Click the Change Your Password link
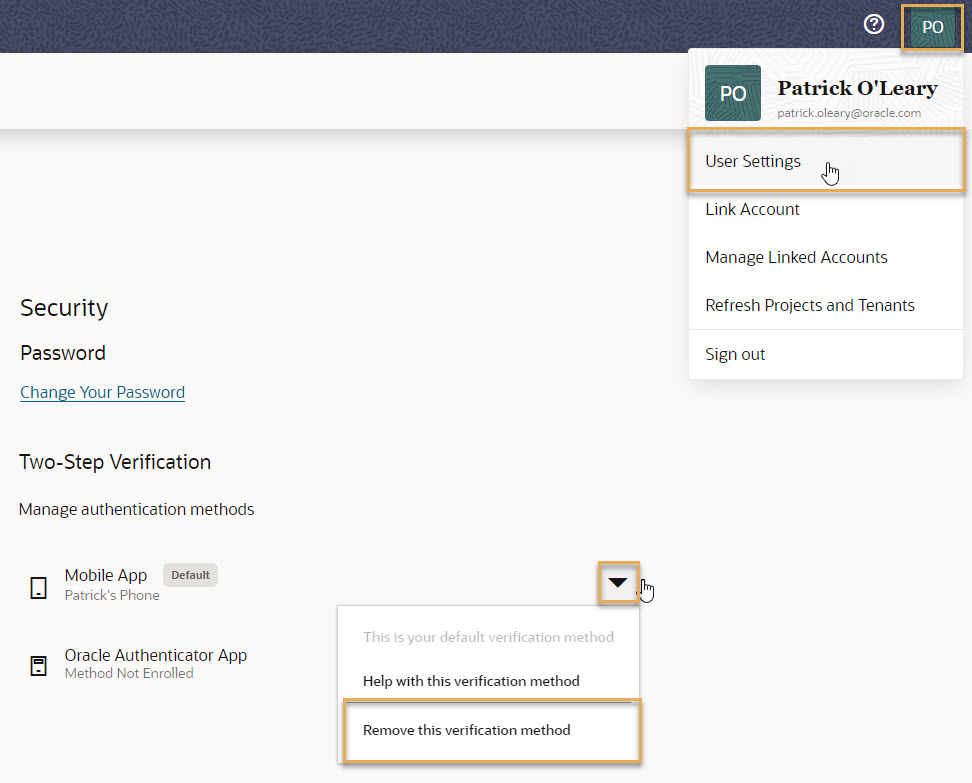 click(x=102, y=392)
